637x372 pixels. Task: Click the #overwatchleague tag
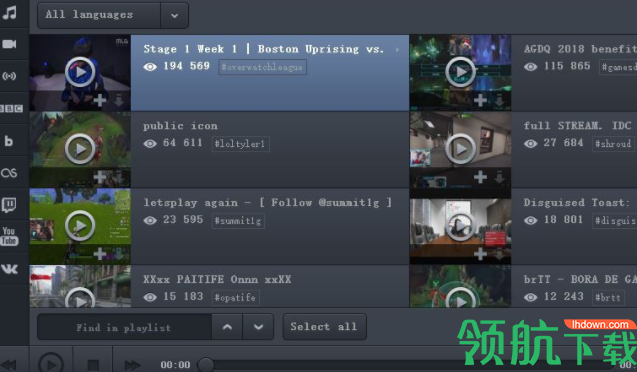pyautogui.click(x=262, y=67)
